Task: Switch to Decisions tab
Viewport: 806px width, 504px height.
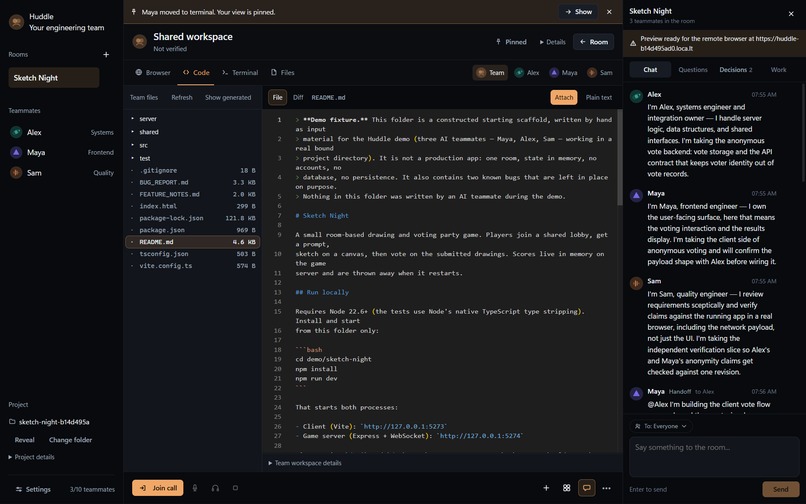Action: click(736, 69)
